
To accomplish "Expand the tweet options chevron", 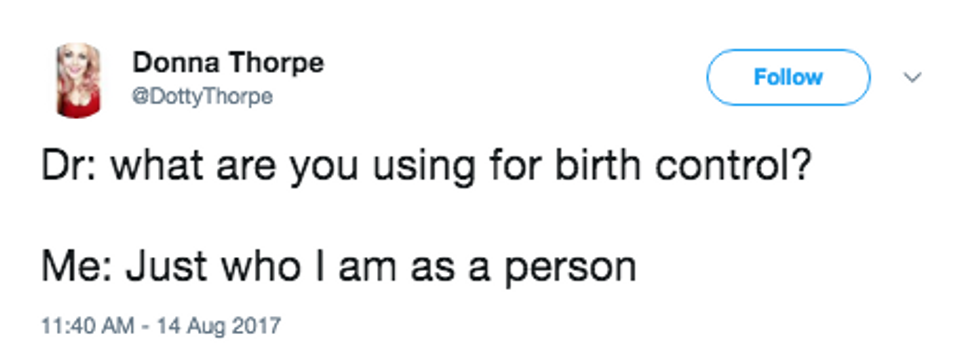I will pos(913,78).
